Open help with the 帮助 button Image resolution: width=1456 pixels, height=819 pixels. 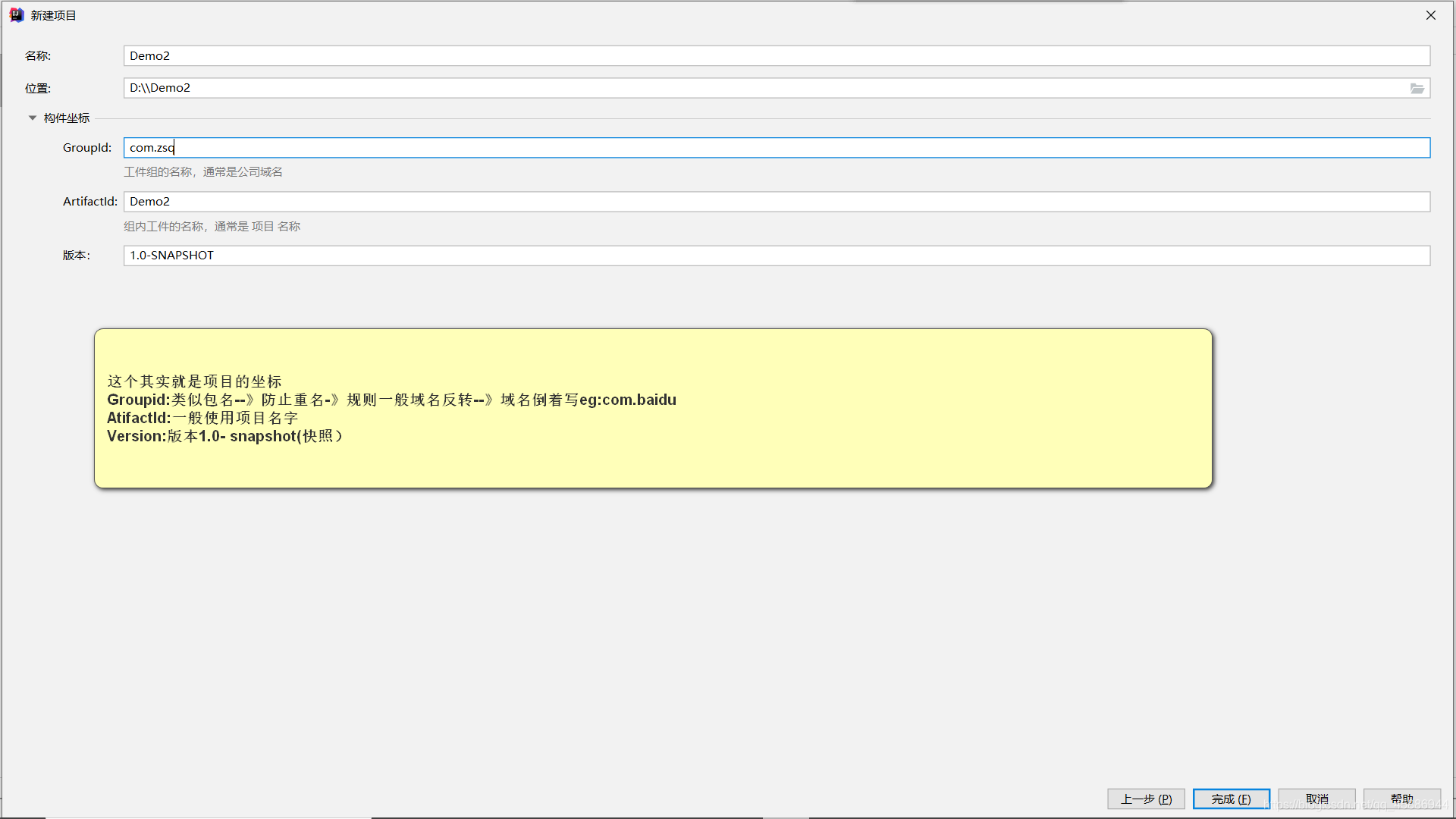click(1401, 799)
